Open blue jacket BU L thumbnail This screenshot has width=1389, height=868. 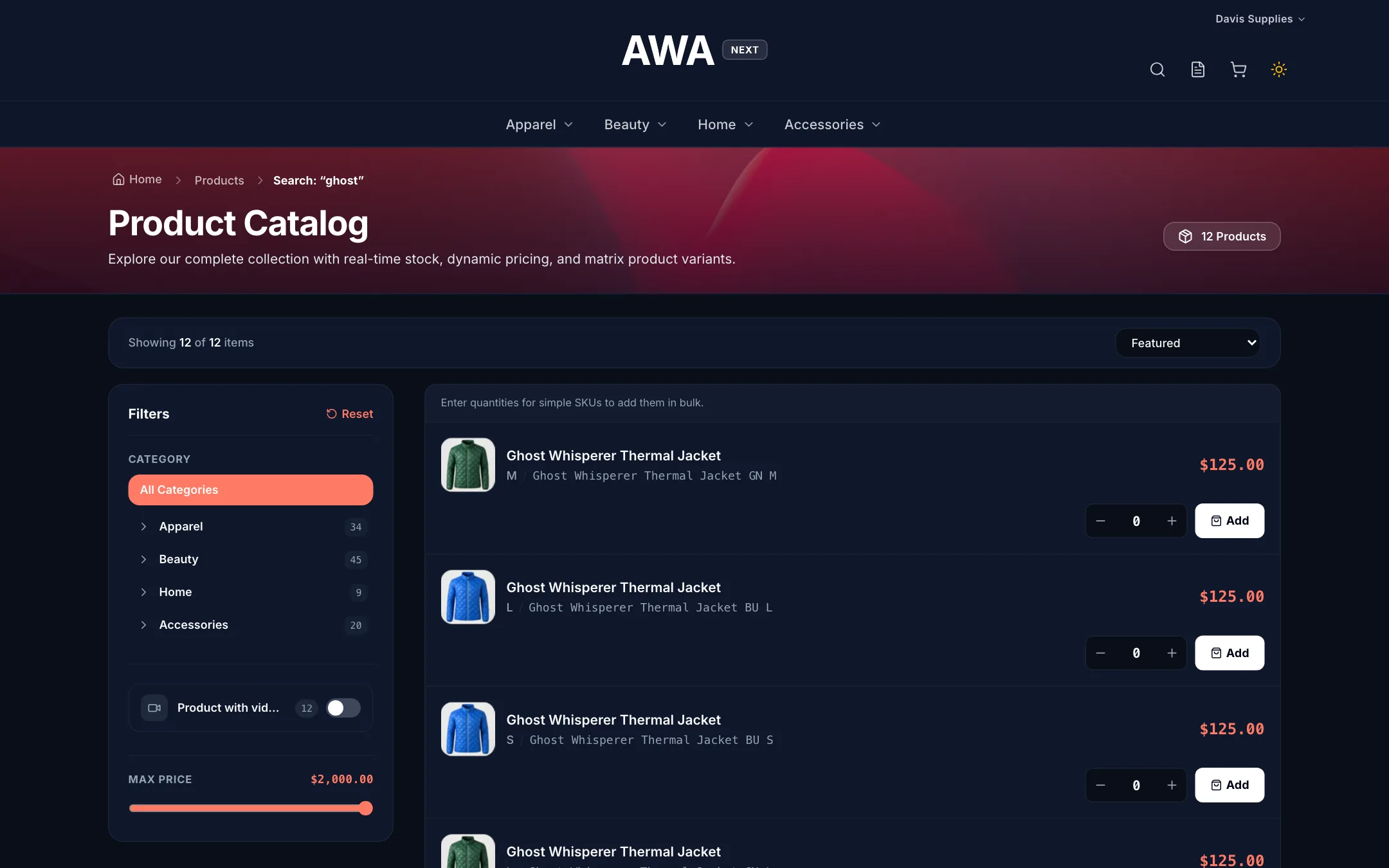click(468, 597)
